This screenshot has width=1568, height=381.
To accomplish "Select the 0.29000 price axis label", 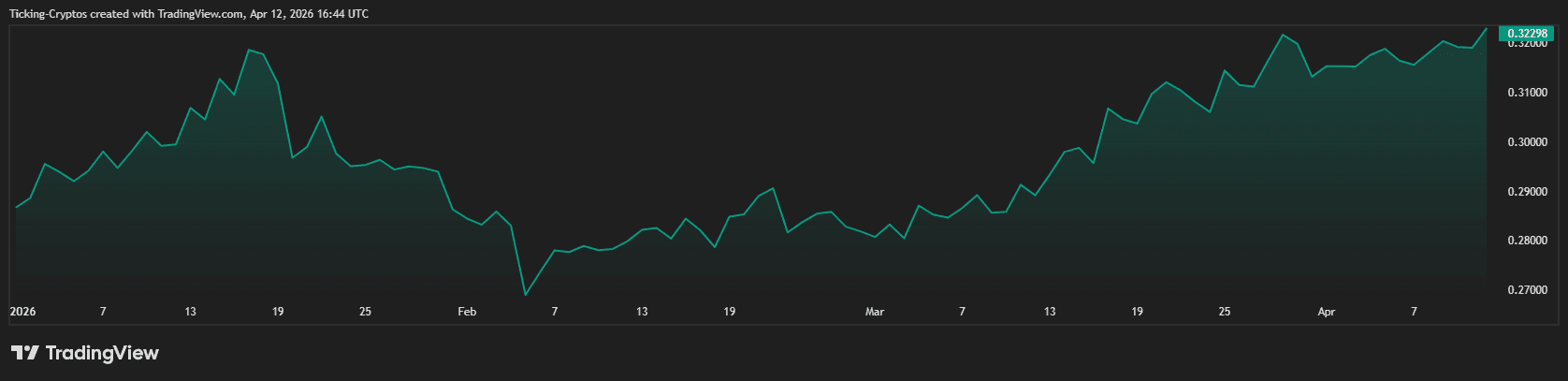I will (x=1527, y=192).
